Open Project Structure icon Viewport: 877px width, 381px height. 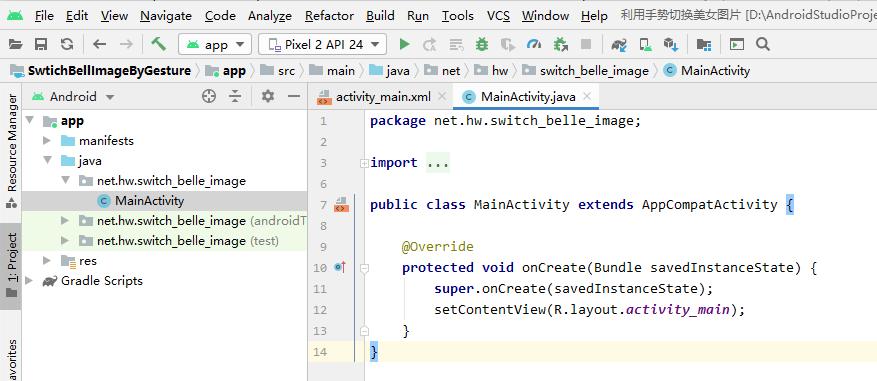coord(704,44)
